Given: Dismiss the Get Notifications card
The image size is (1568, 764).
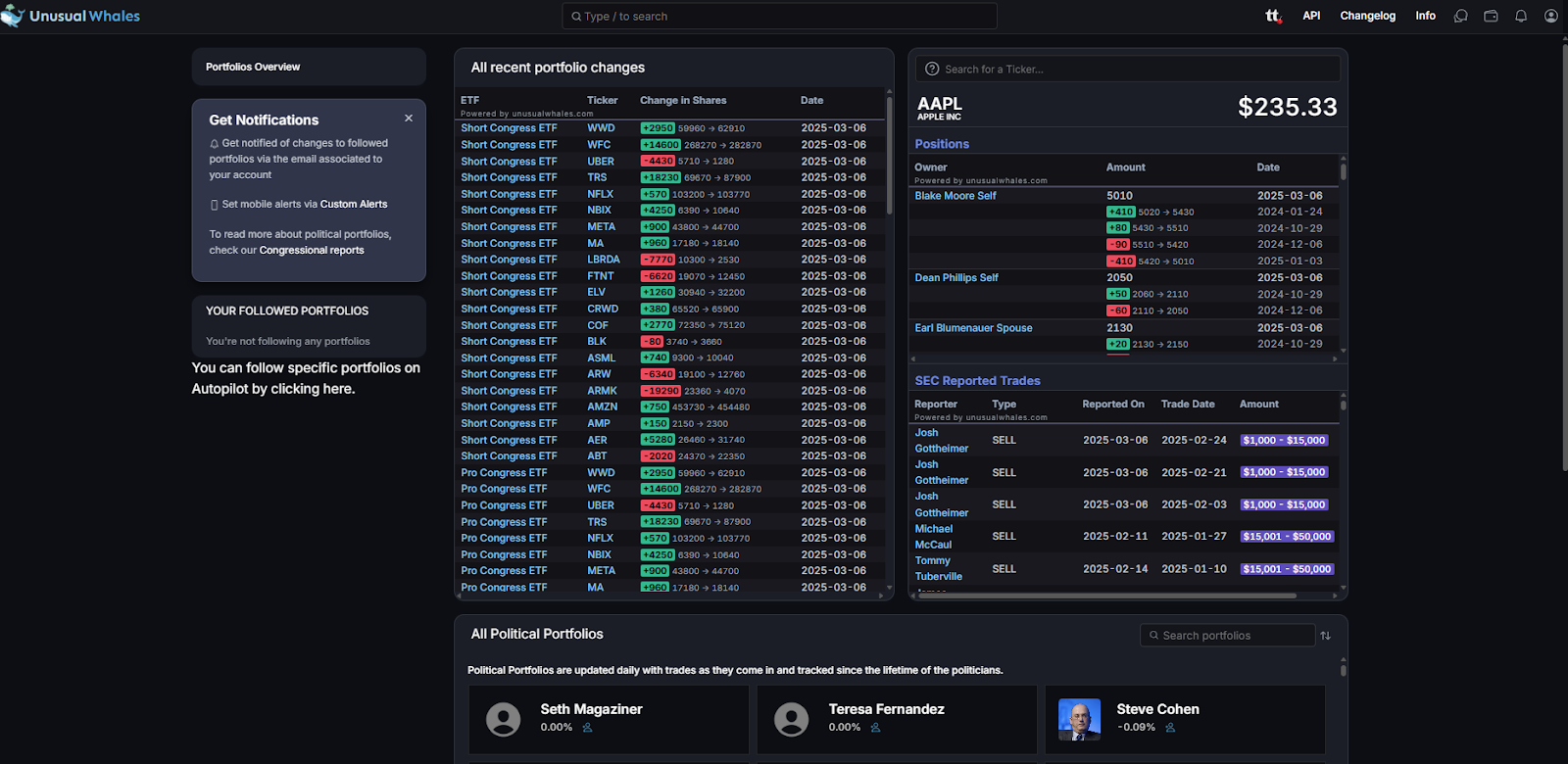Looking at the screenshot, I should (x=409, y=119).
